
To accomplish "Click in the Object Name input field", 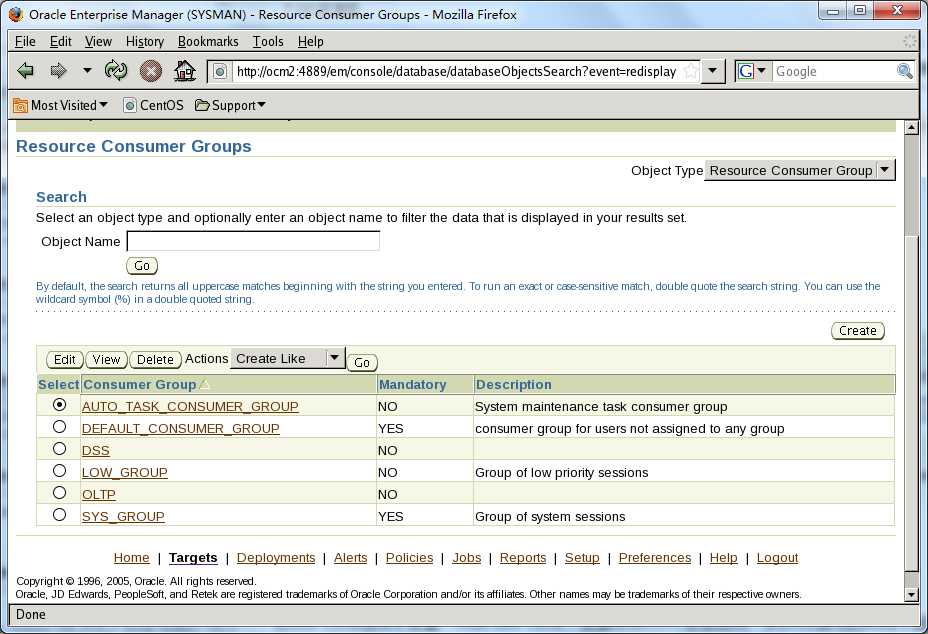I will tap(253, 241).
